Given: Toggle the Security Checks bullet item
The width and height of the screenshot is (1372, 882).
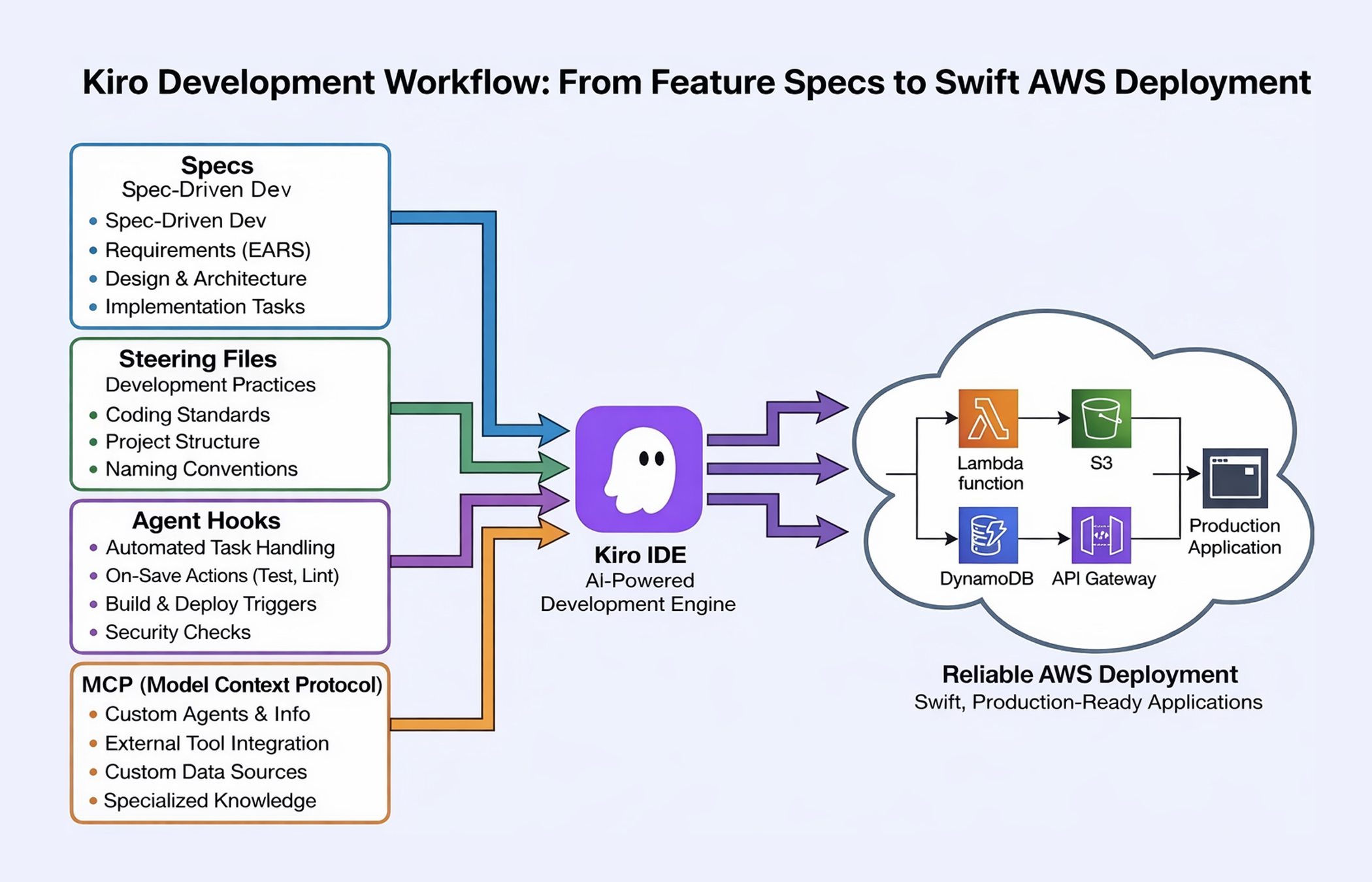Looking at the screenshot, I should pyautogui.click(x=178, y=632).
